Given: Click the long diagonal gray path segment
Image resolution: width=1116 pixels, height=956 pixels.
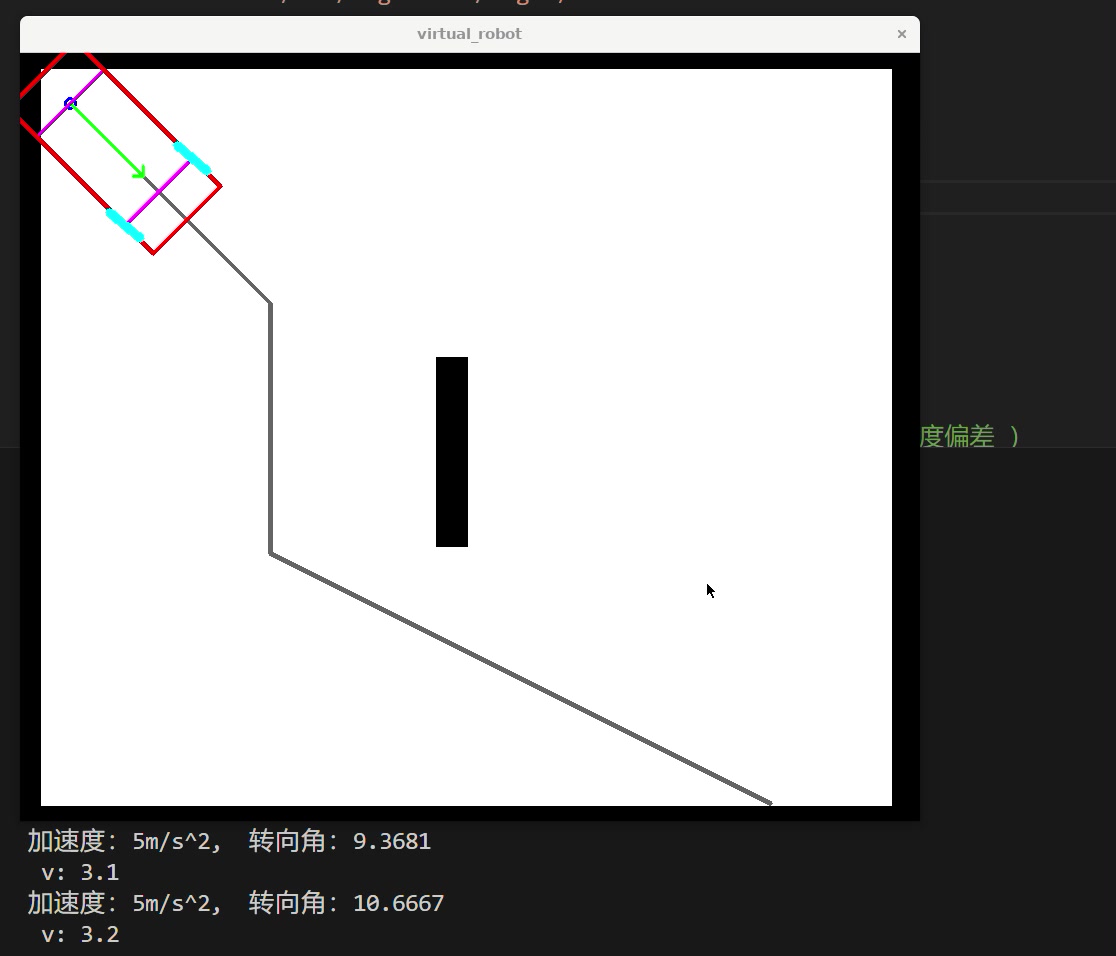Looking at the screenshot, I should click(520, 678).
